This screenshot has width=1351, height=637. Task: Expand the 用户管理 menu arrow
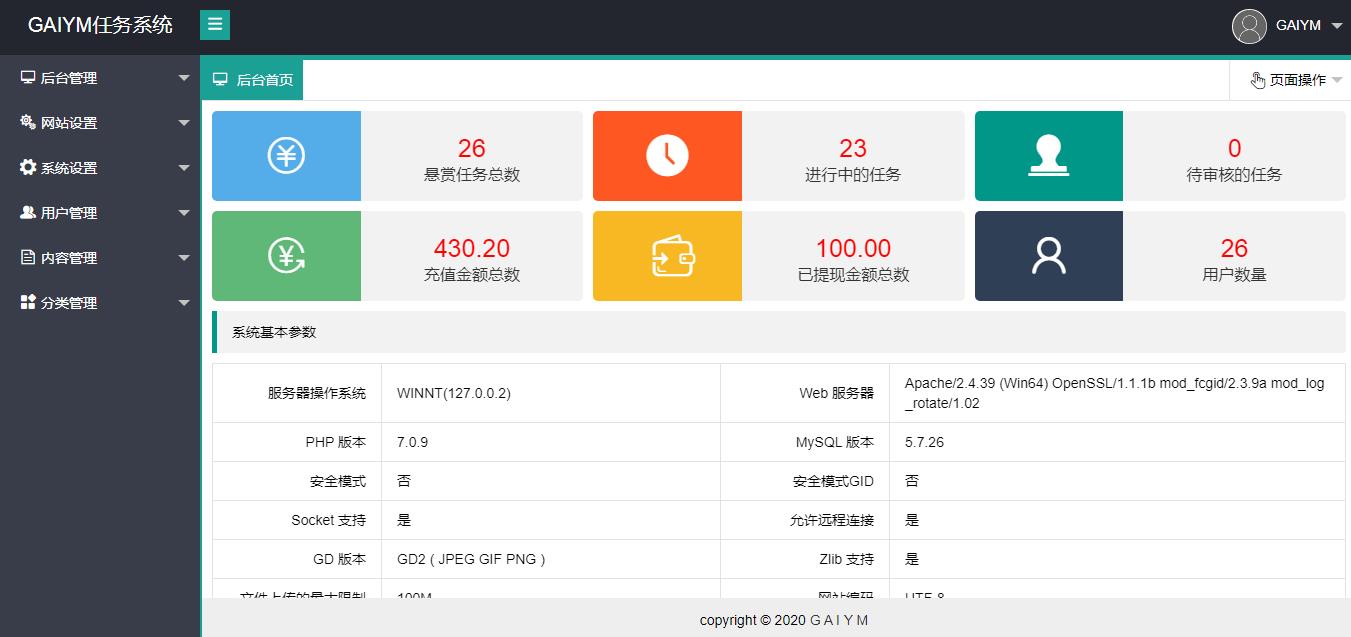183,213
